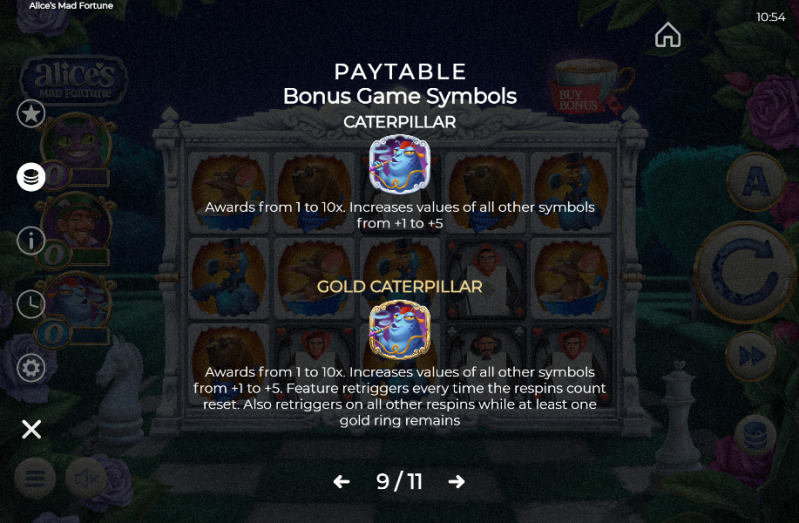This screenshot has width=799, height=523.
Task: Go to the home screen icon
Action: click(x=668, y=35)
